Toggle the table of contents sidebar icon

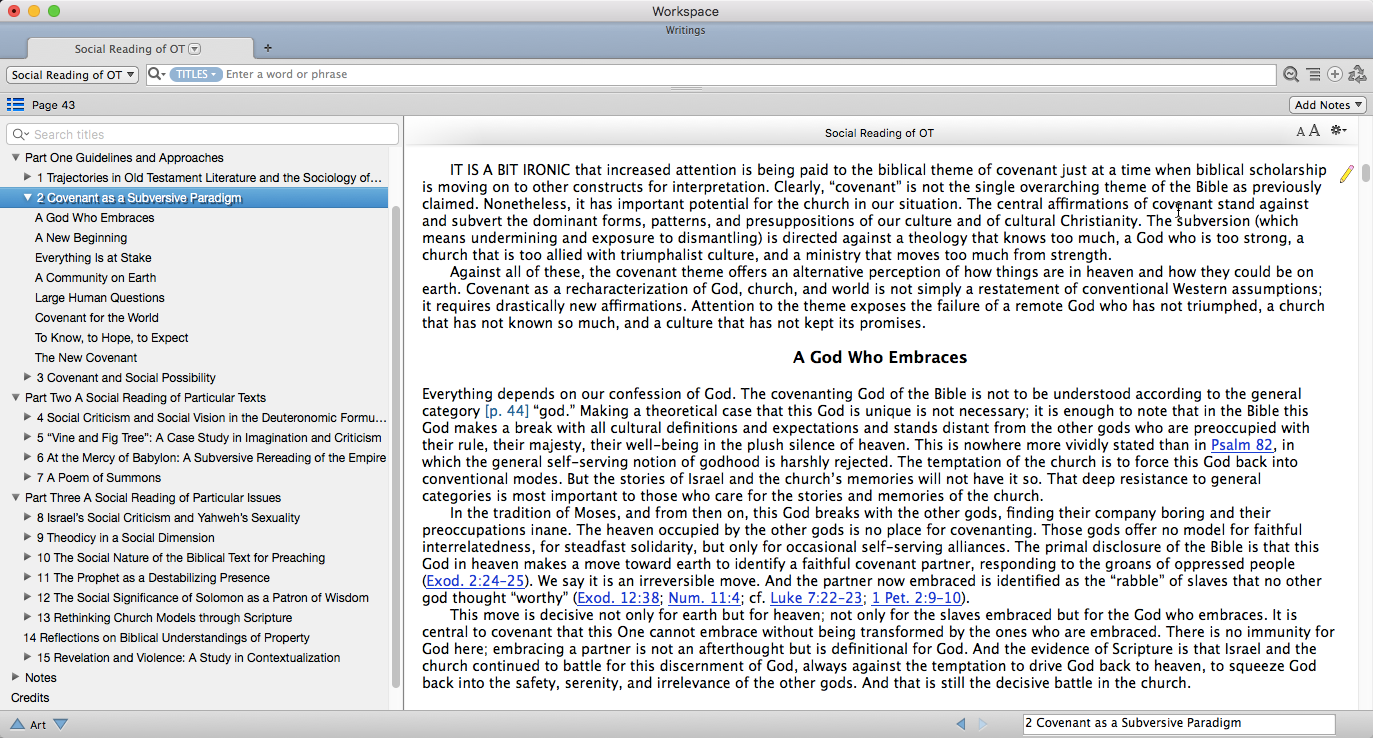(15, 104)
